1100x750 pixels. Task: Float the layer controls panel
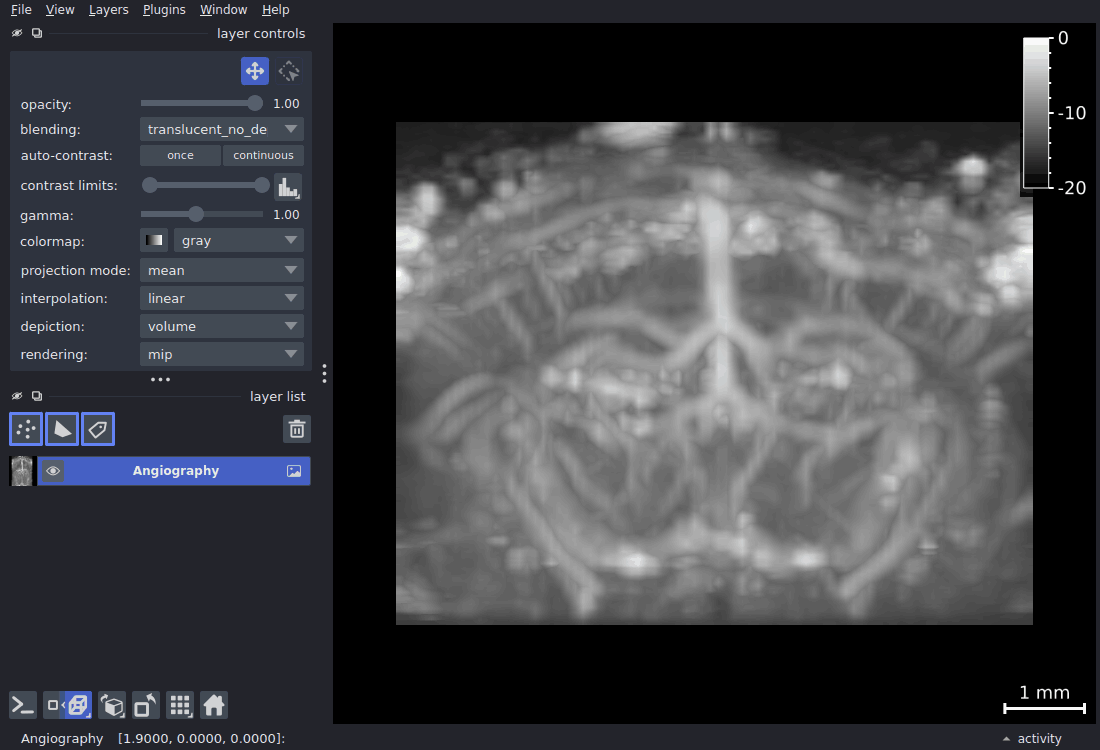point(37,33)
